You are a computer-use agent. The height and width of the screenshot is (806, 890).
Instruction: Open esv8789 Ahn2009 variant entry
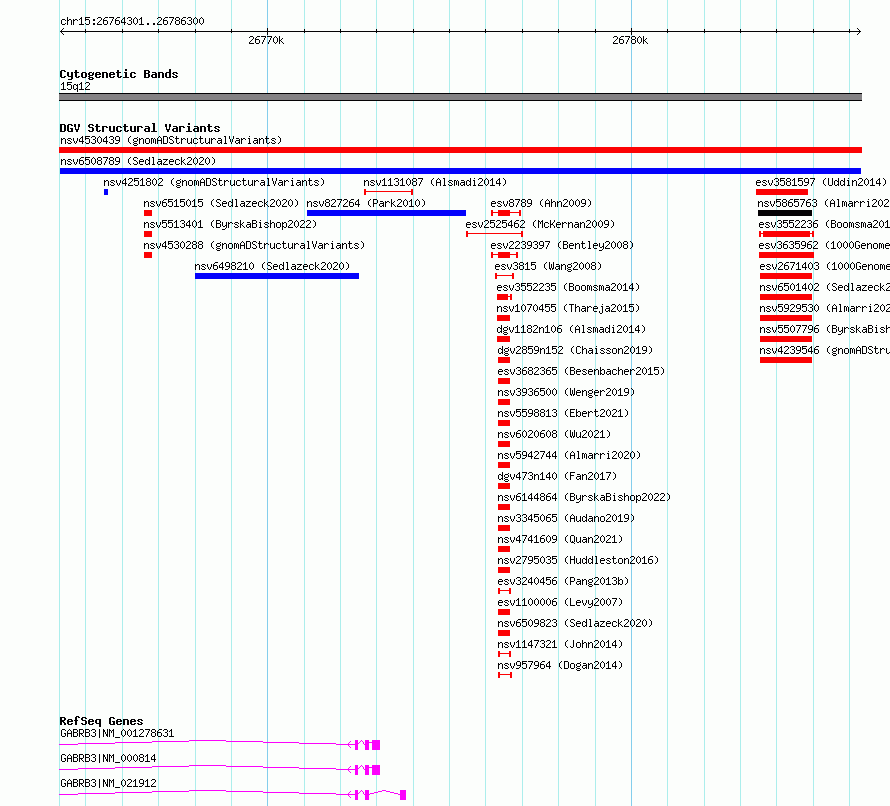tap(541, 203)
